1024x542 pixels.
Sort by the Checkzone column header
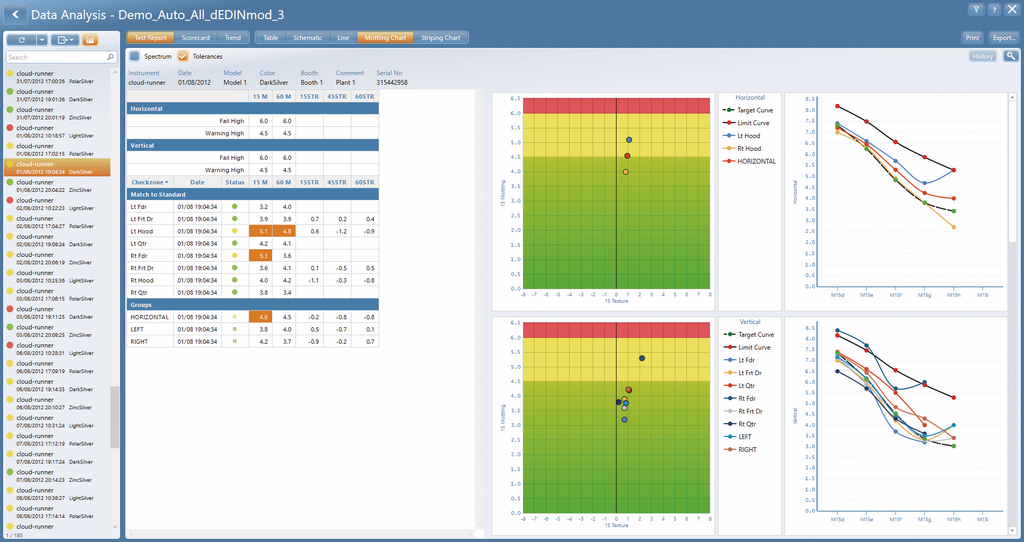pyautogui.click(x=150, y=182)
